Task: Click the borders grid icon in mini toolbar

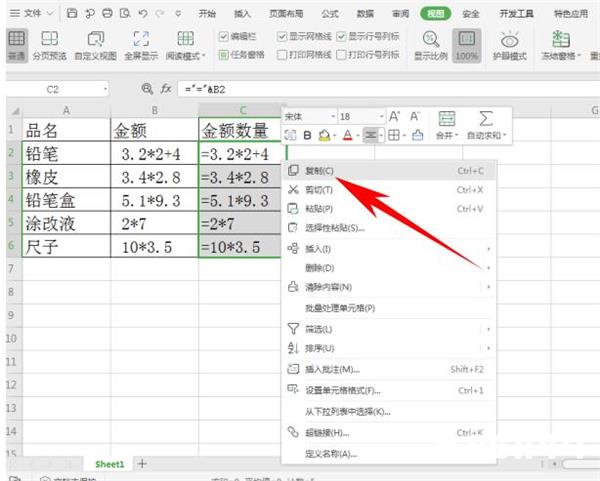Action: coord(394,135)
